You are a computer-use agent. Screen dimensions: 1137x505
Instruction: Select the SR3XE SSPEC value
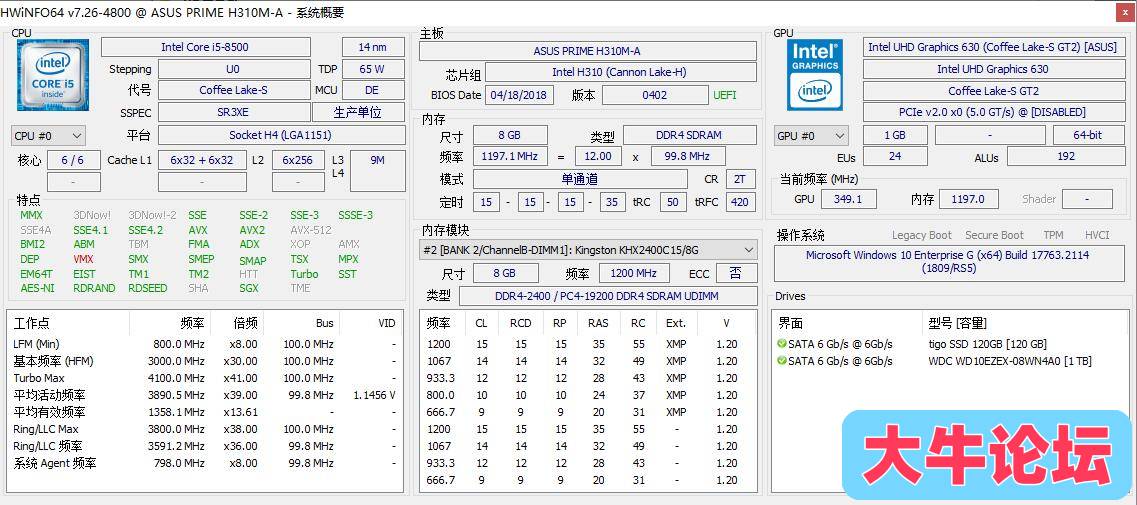point(234,112)
